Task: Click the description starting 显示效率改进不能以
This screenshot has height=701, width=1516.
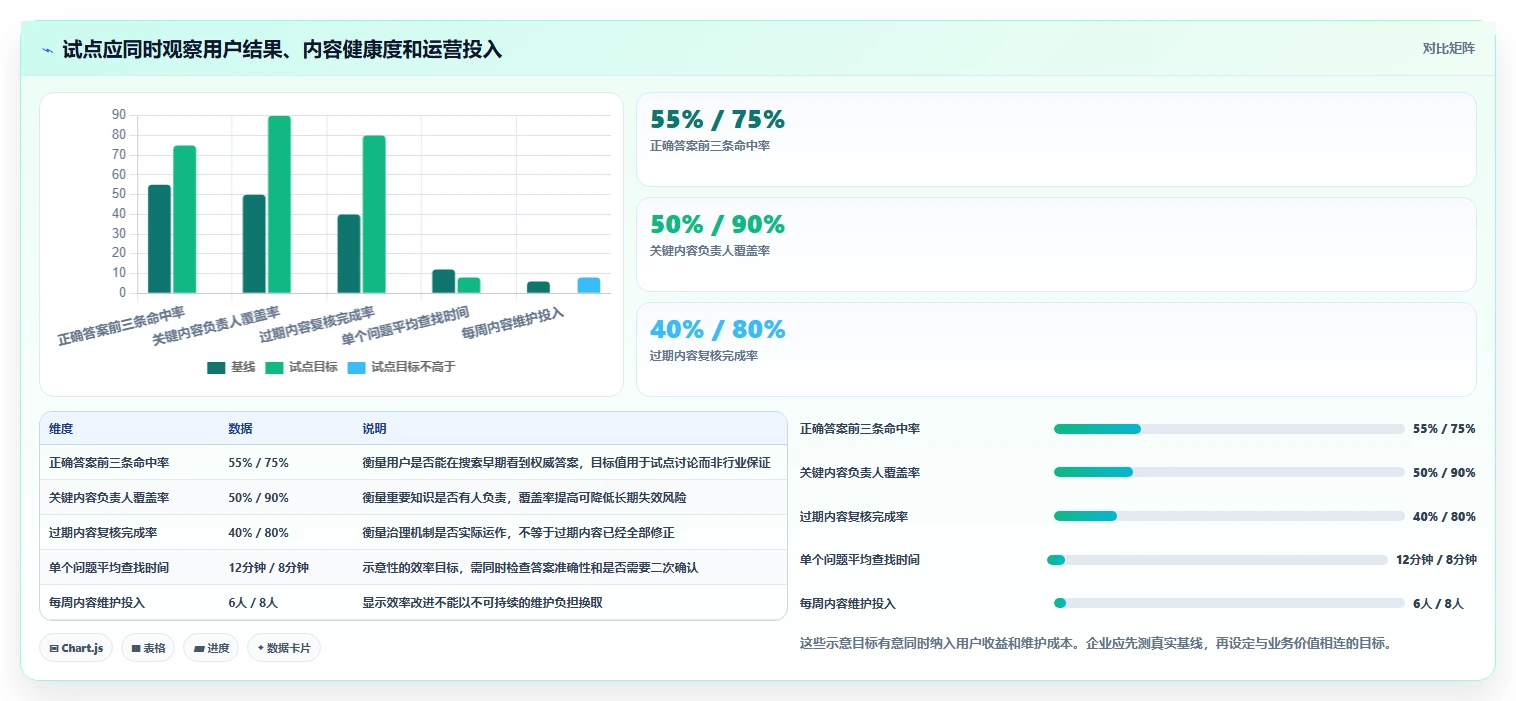Action: 482,603
